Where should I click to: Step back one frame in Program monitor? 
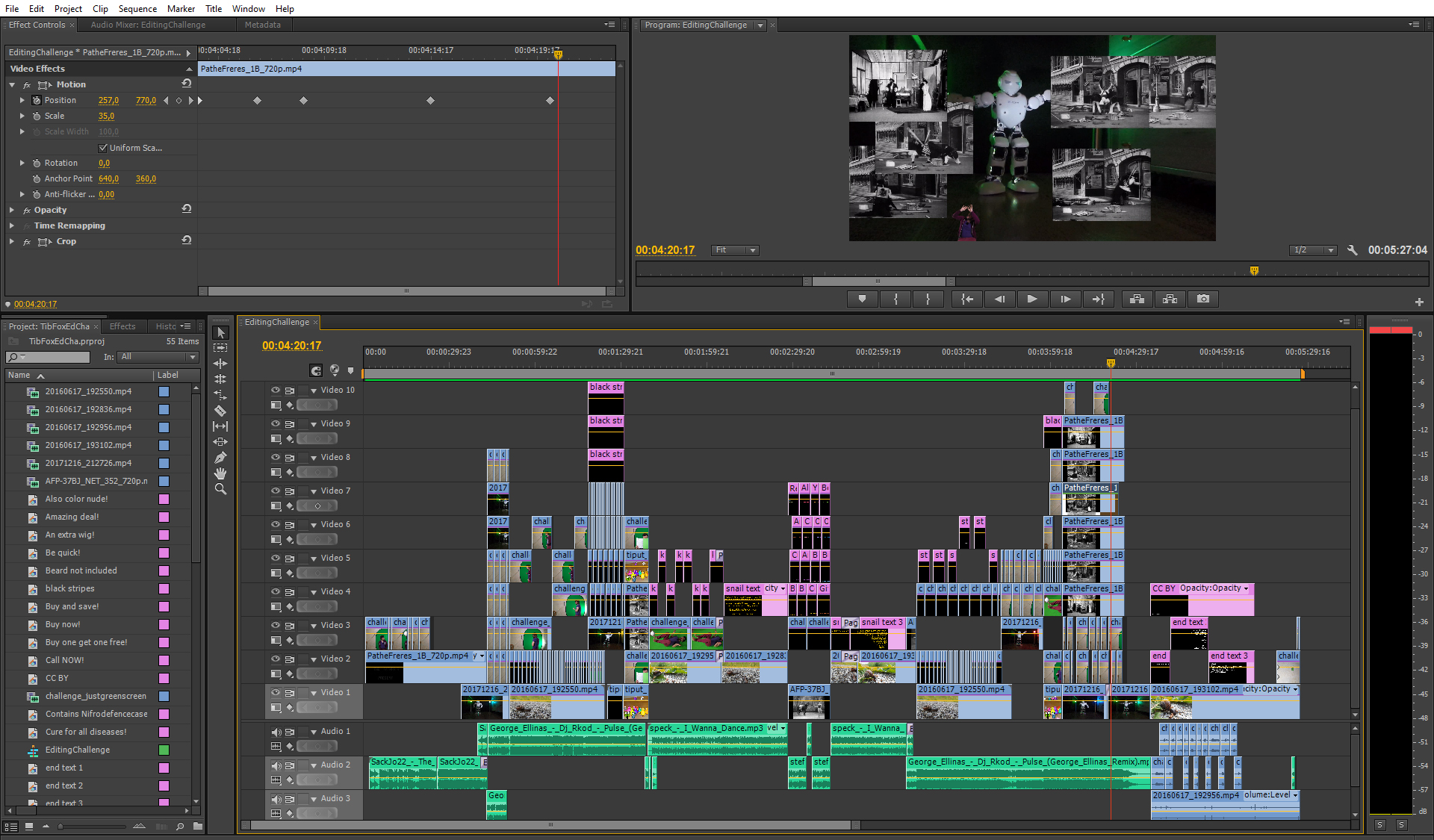[999, 299]
